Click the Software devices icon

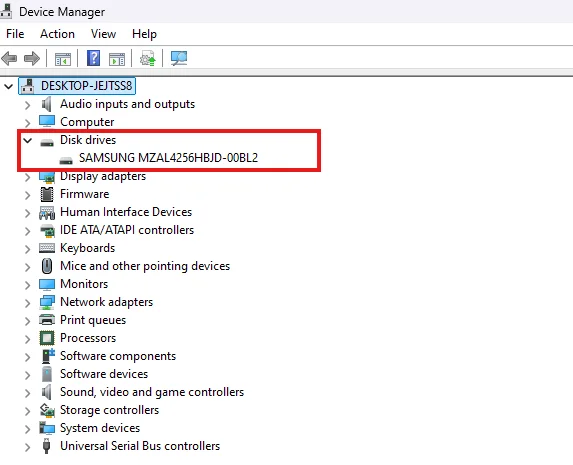click(x=47, y=374)
